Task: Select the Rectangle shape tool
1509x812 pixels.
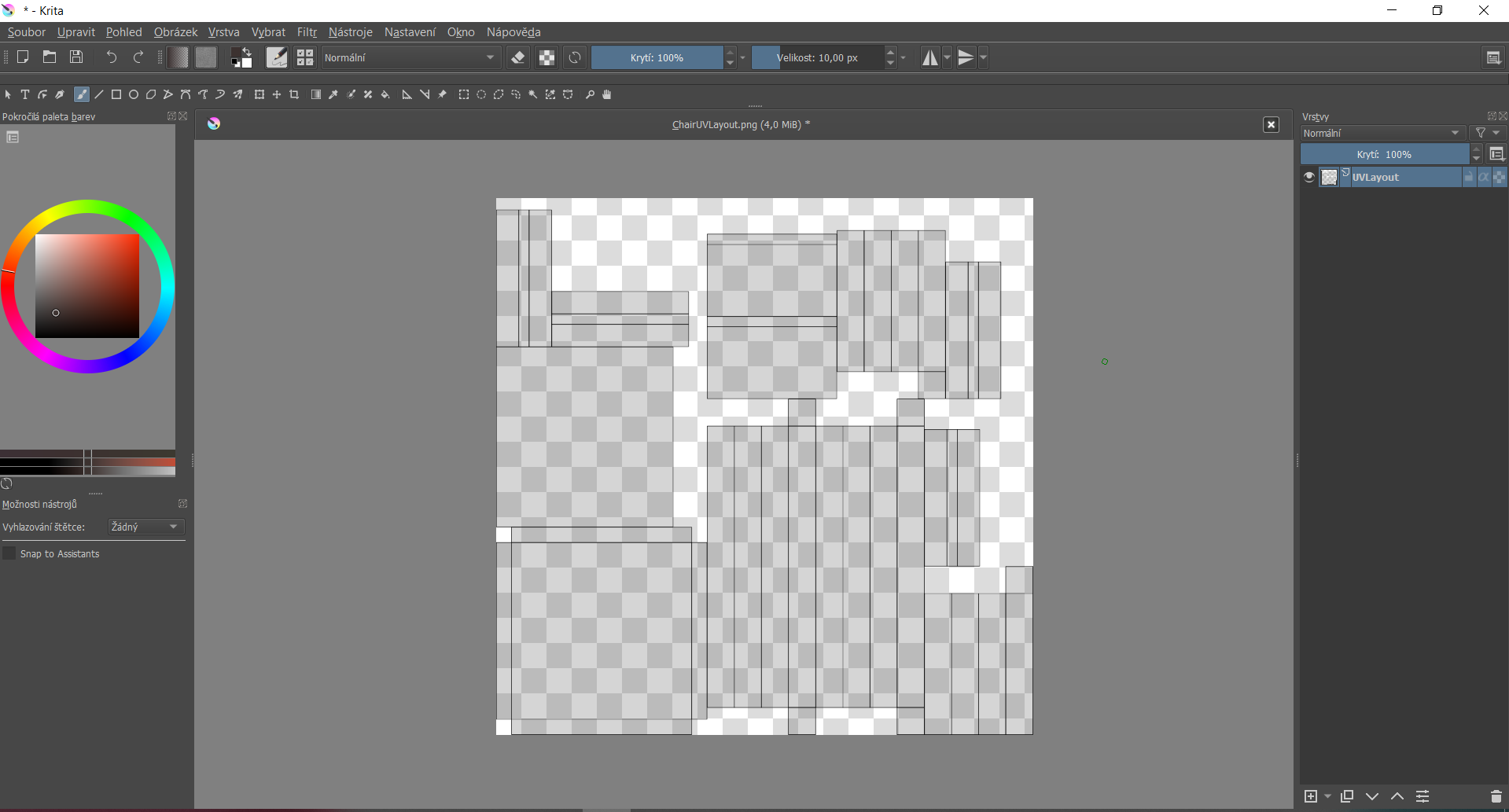Action: tap(116, 94)
